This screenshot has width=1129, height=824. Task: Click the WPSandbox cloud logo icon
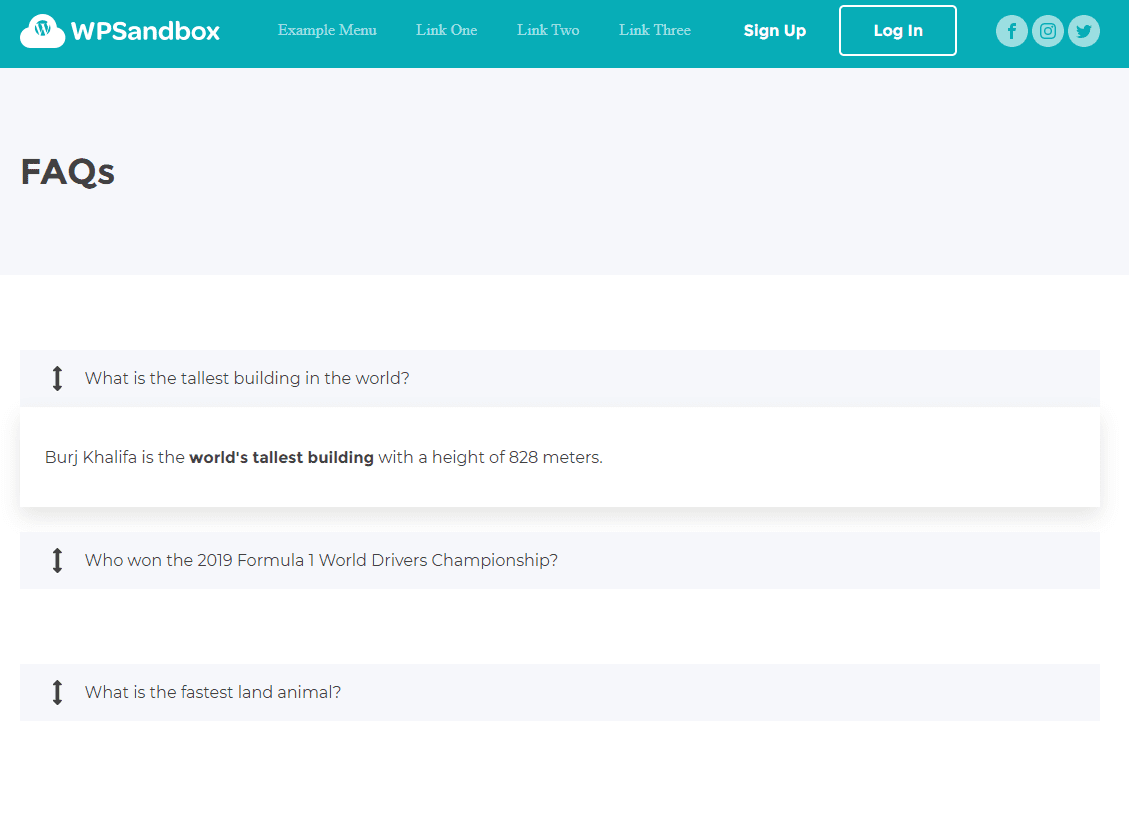(42, 31)
